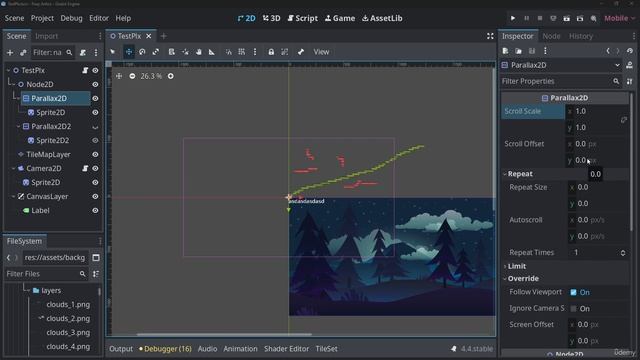This screenshot has height=360, width=640.
Task: Create a new resource in Inspector
Action: (x=505, y=51)
